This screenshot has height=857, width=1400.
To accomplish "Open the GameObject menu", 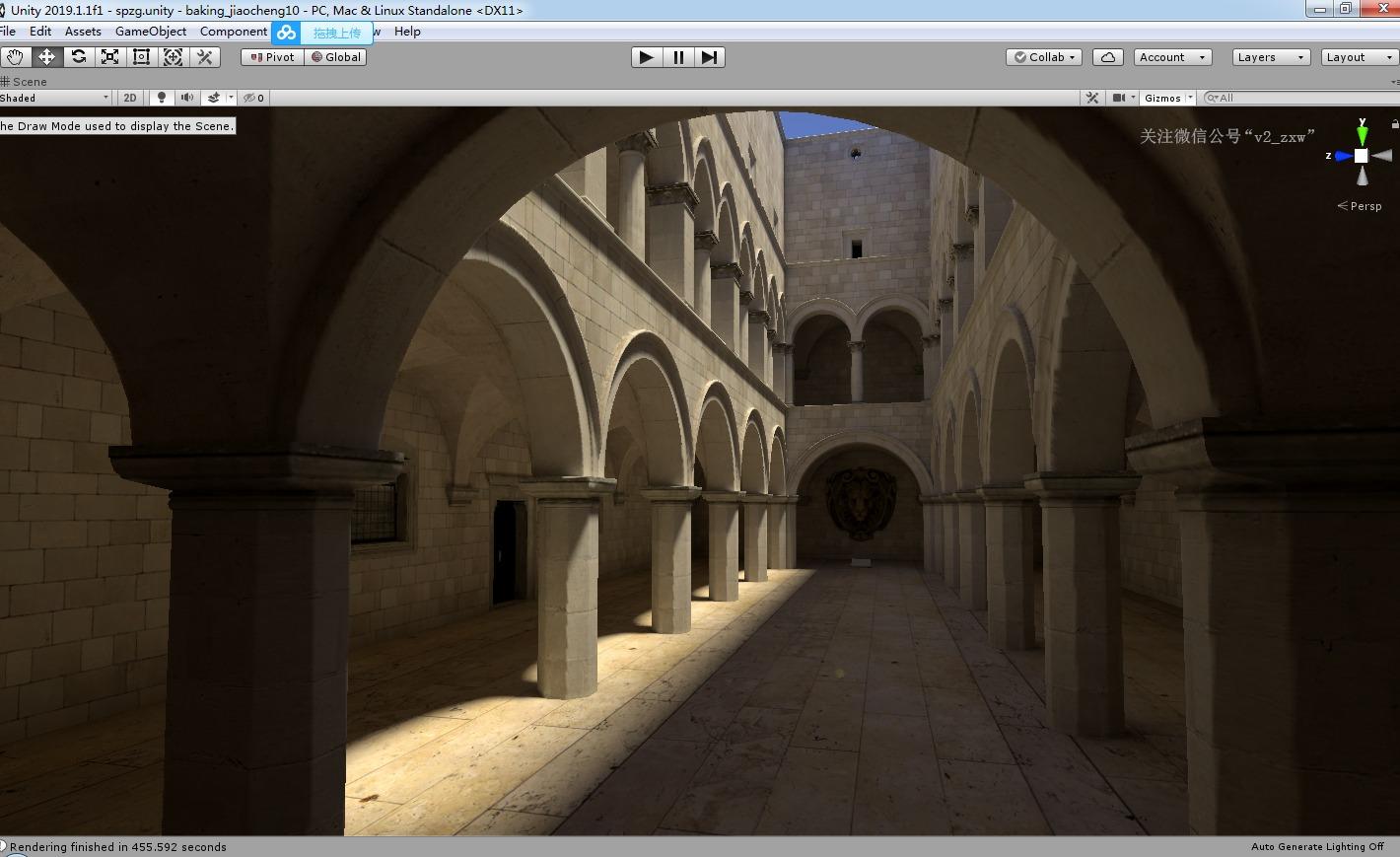I will point(151,32).
